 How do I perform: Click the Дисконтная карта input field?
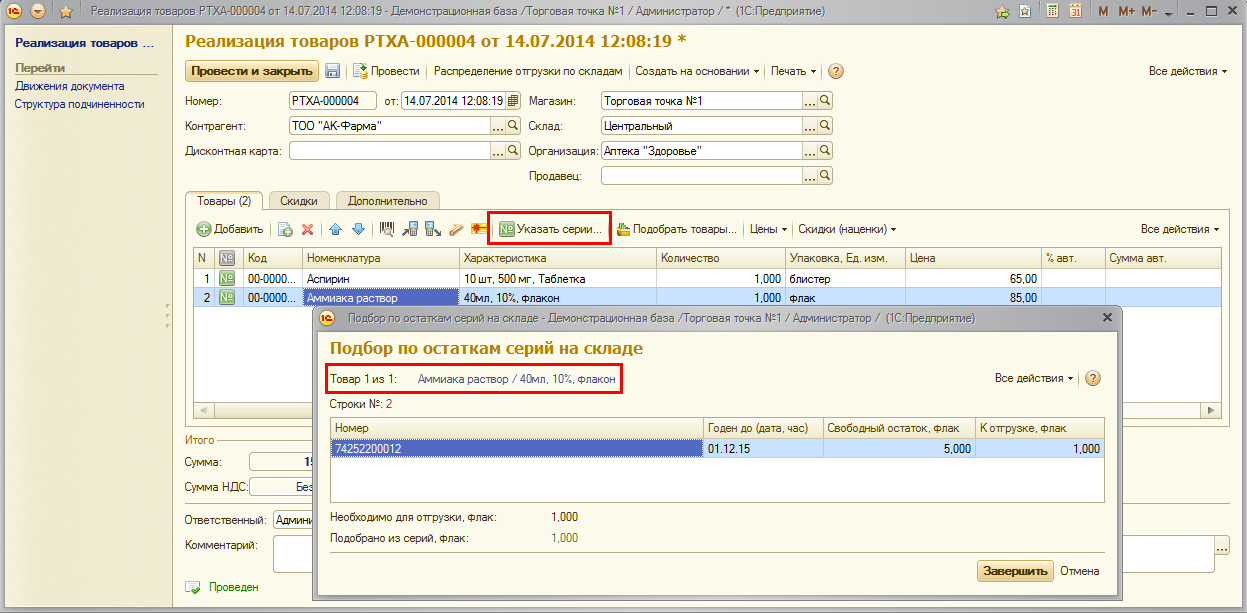click(x=388, y=151)
